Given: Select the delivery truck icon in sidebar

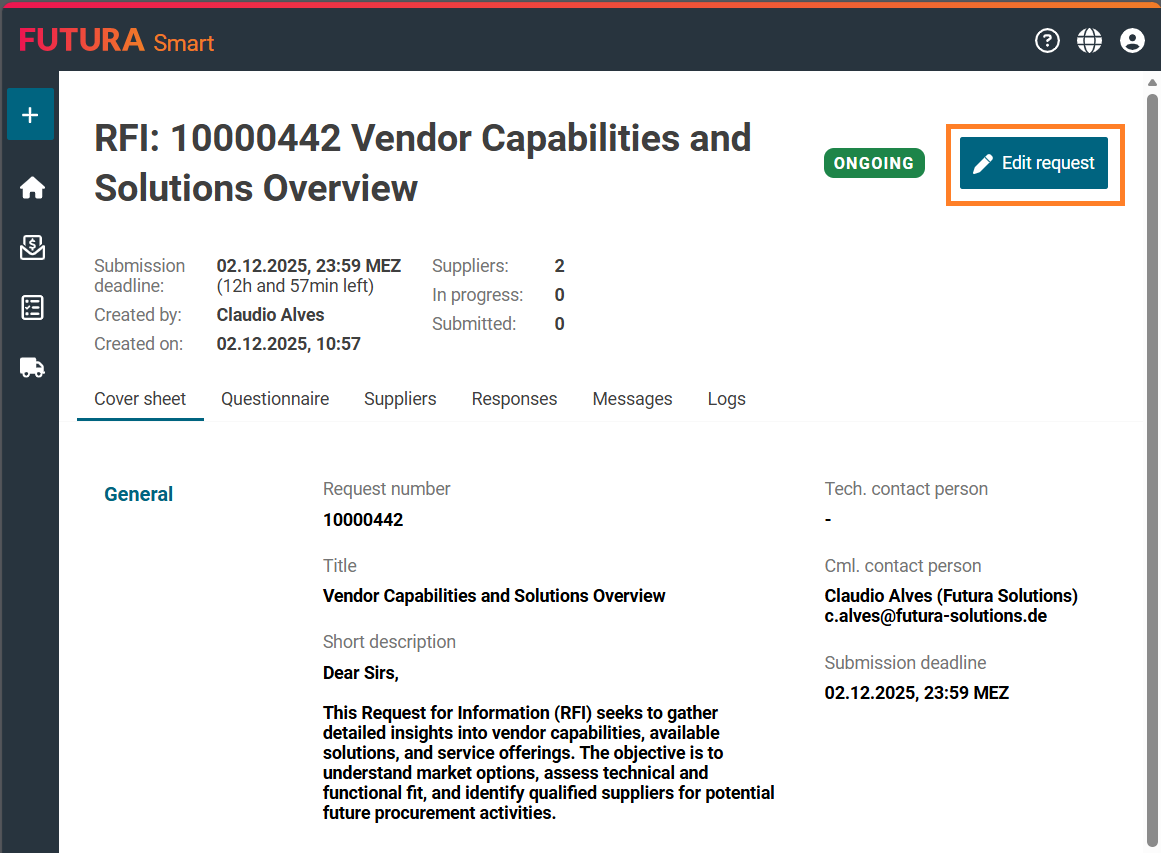Looking at the screenshot, I should (x=32, y=368).
